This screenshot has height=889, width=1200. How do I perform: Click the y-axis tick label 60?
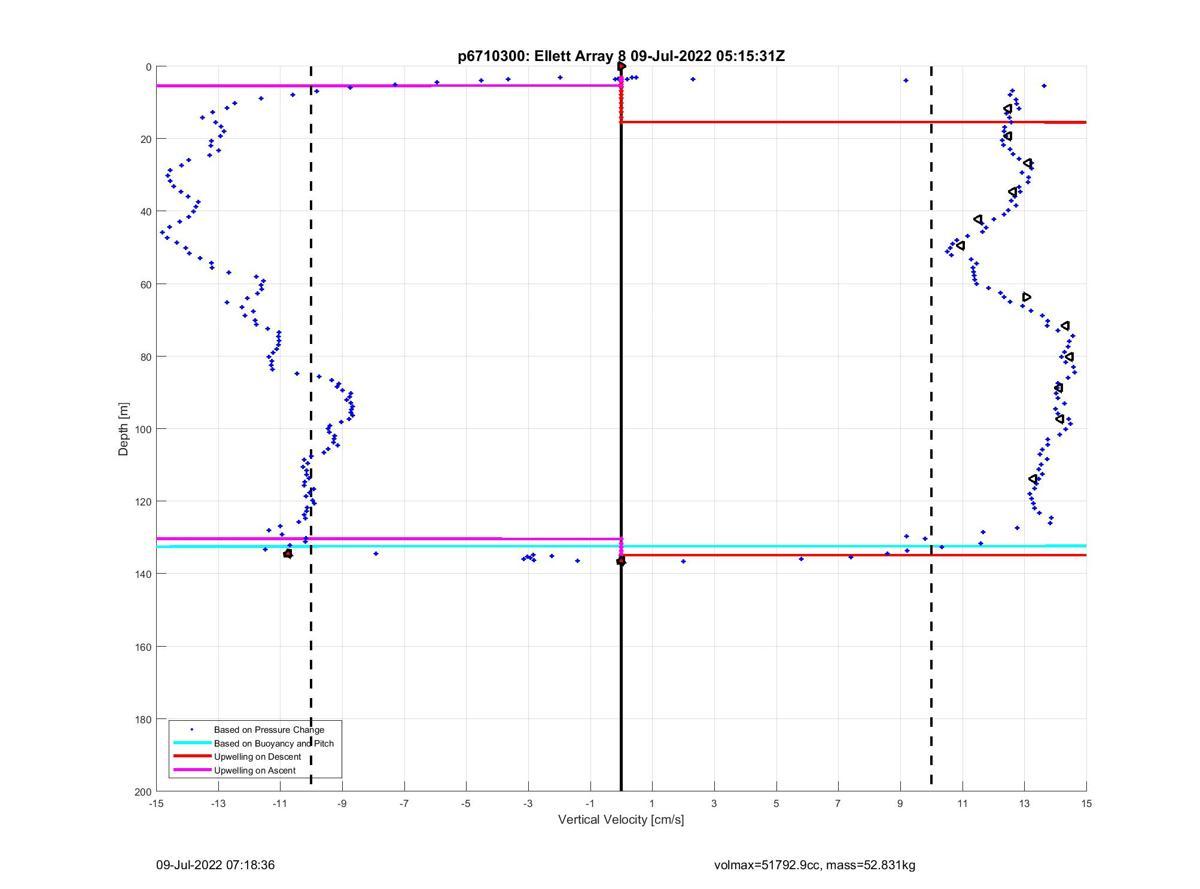point(145,284)
